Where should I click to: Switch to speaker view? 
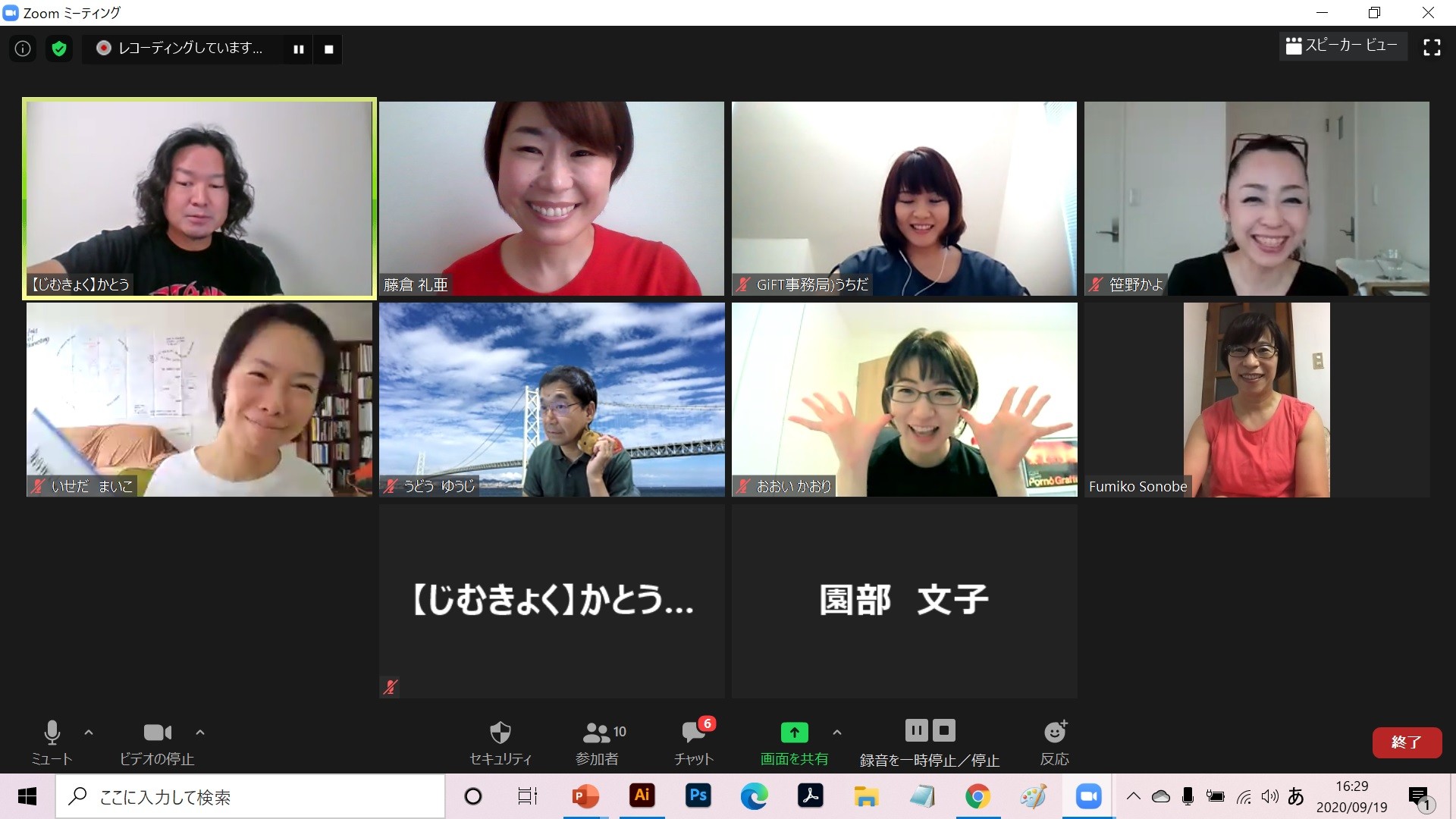pos(1342,46)
